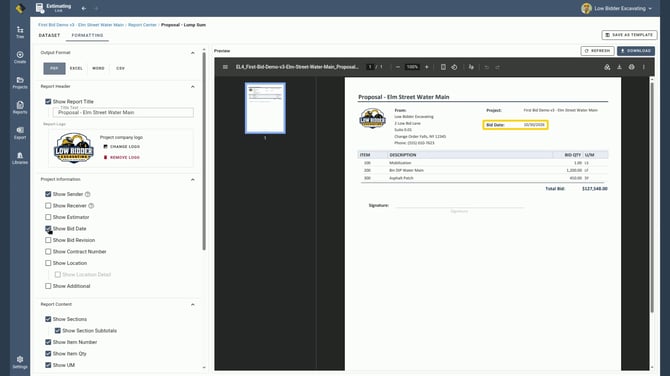Check Show Contract Number option
Viewport: 670px width, 376px height.
pyautogui.click(x=48, y=252)
